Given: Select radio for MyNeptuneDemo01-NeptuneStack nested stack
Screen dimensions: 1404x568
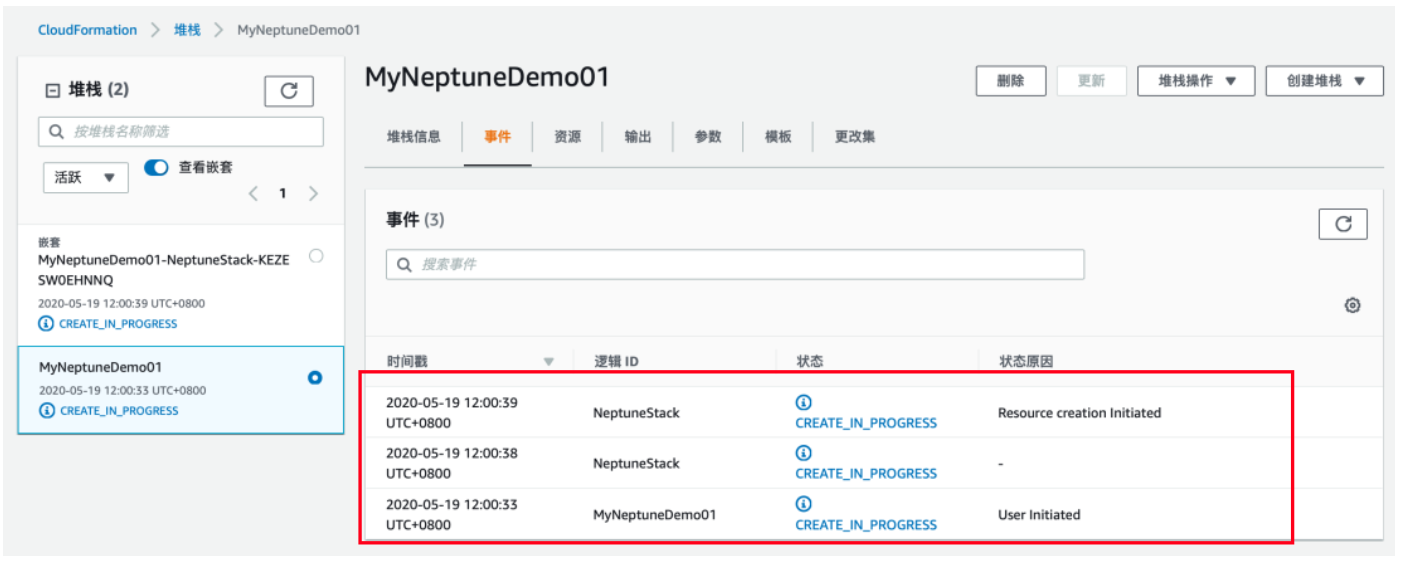Looking at the screenshot, I should [316, 256].
